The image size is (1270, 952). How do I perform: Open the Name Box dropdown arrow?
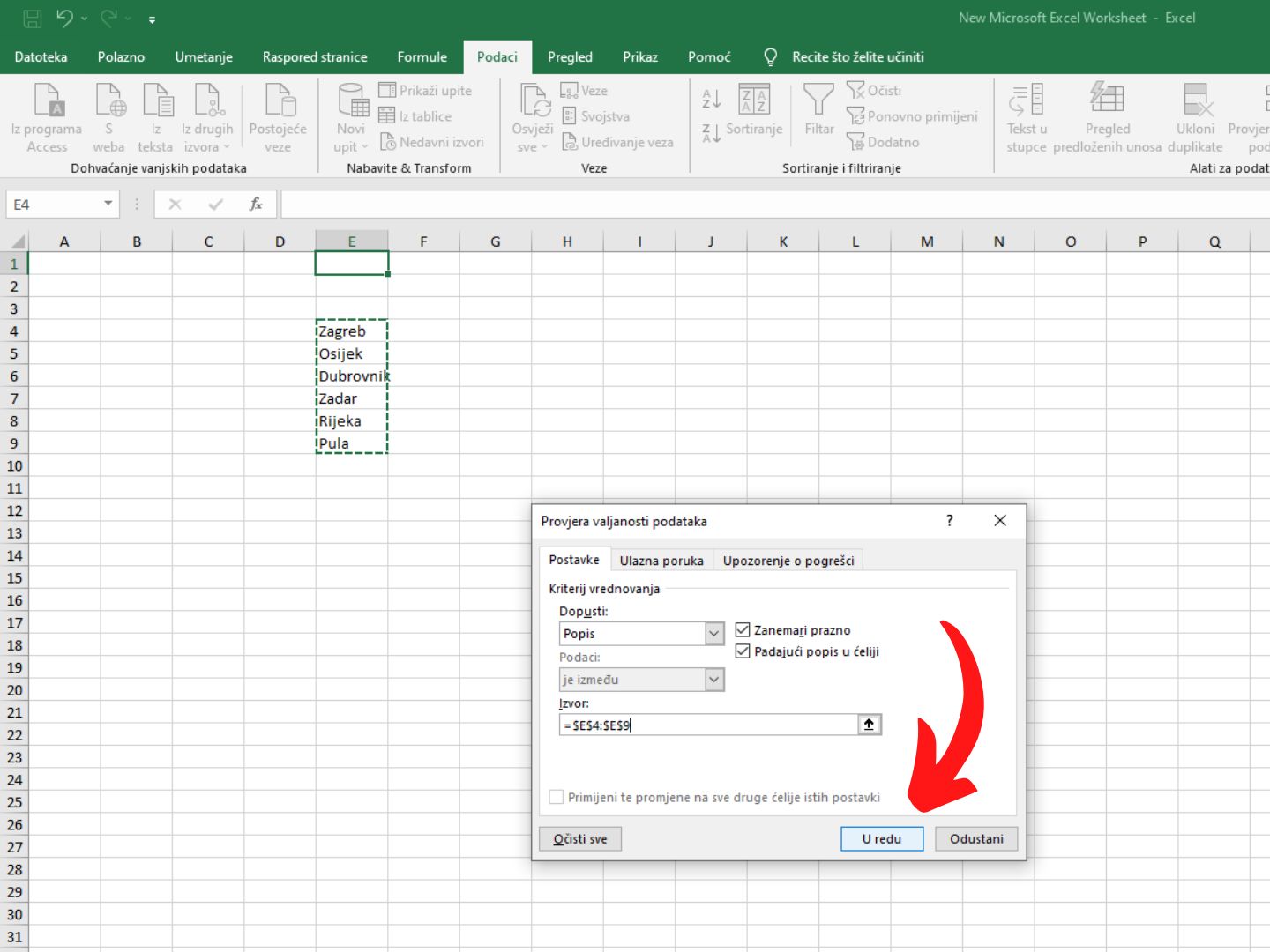(108, 204)
